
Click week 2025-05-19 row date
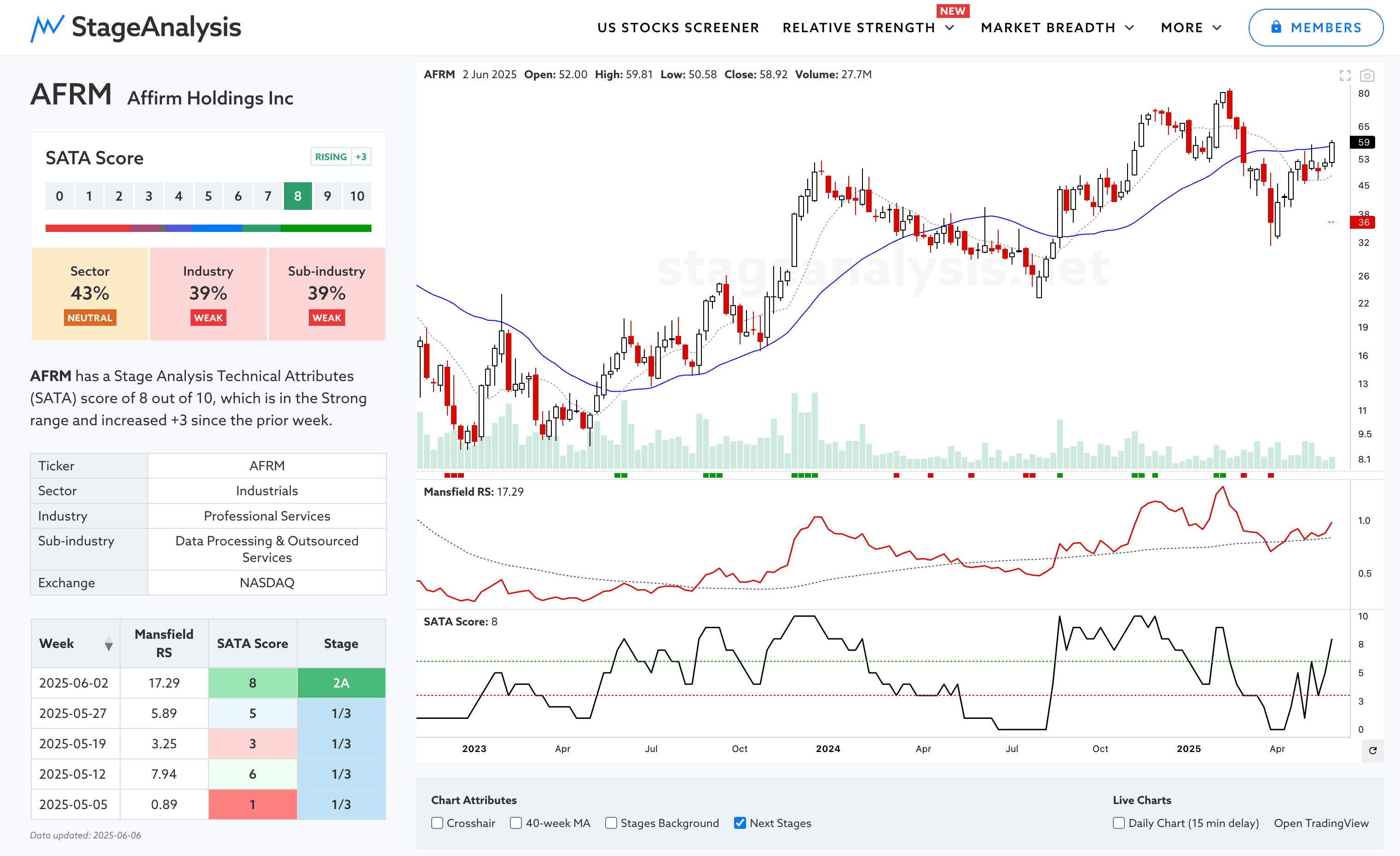pos(73,744)
